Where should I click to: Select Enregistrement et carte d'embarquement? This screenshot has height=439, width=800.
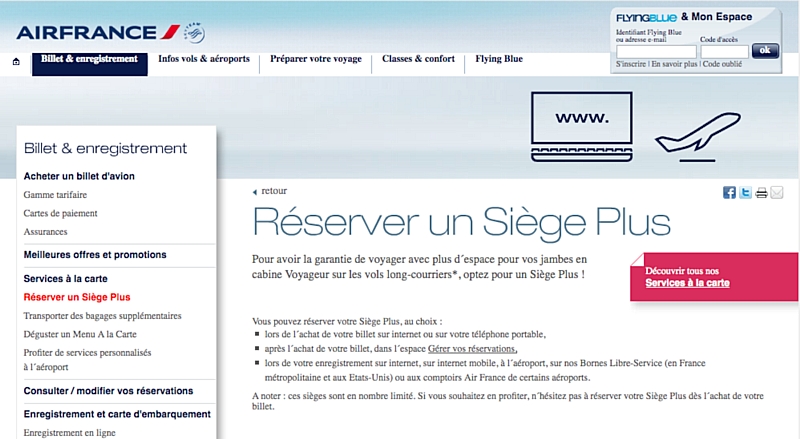pyautogui.click(x=117, y=414)
